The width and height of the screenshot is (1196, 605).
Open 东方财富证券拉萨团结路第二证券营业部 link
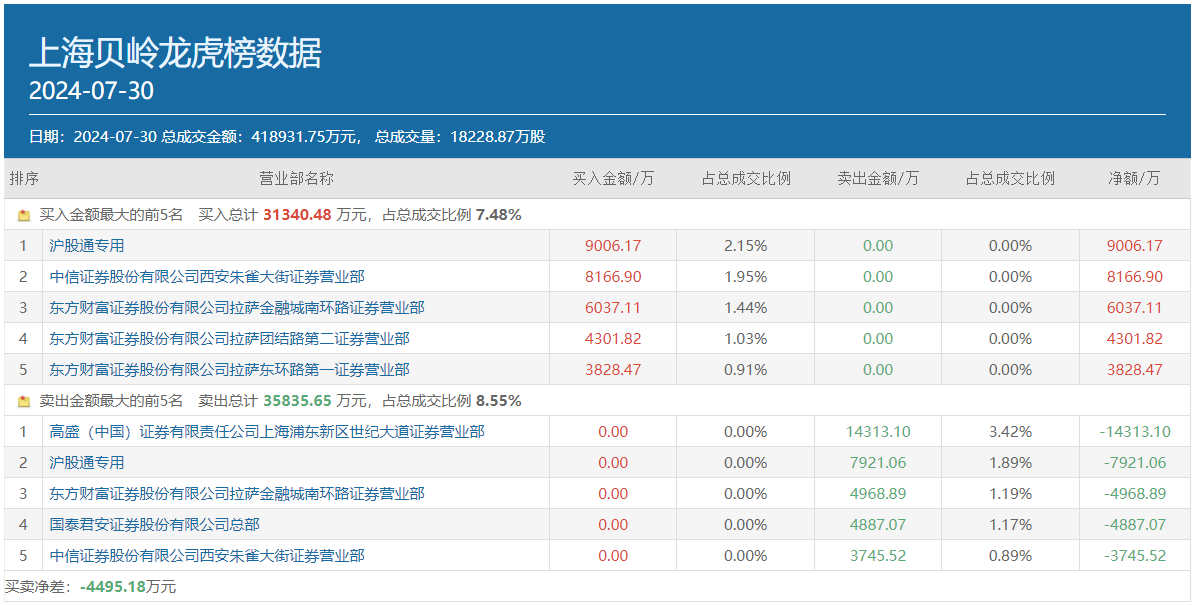(x=229, y=339)
